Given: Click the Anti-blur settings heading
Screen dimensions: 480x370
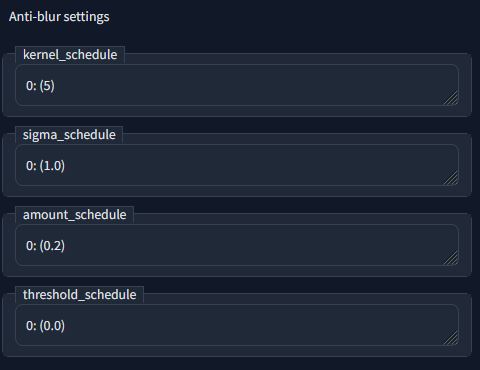Looking at the screenshot, I should [59, 17].
